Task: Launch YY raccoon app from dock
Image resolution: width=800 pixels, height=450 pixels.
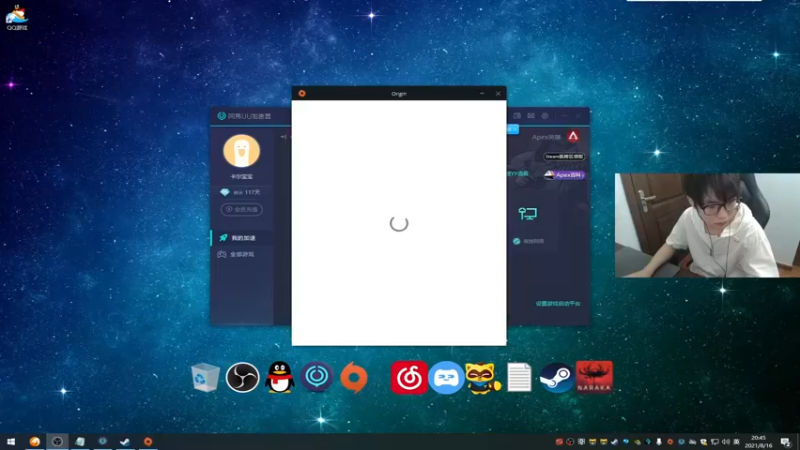Action: click(x=483, y=378)
